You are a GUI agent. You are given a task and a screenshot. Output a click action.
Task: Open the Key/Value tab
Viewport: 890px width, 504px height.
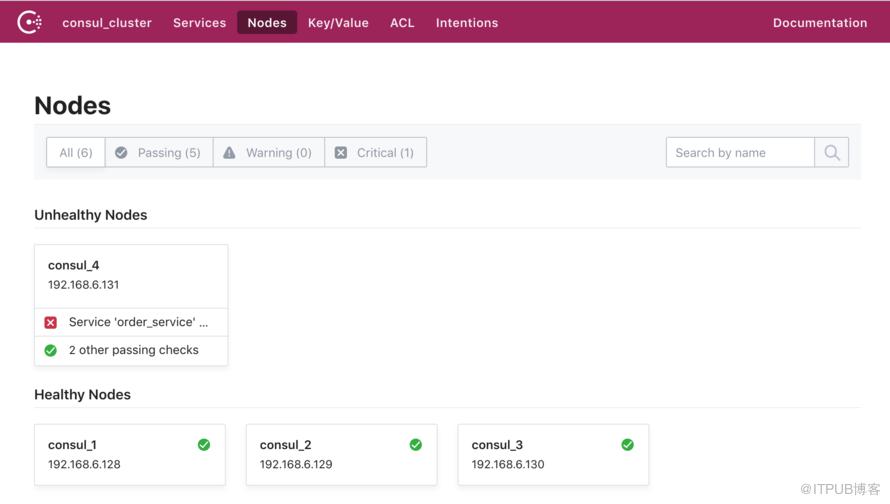pyautogui.click(x=338, y=23)
